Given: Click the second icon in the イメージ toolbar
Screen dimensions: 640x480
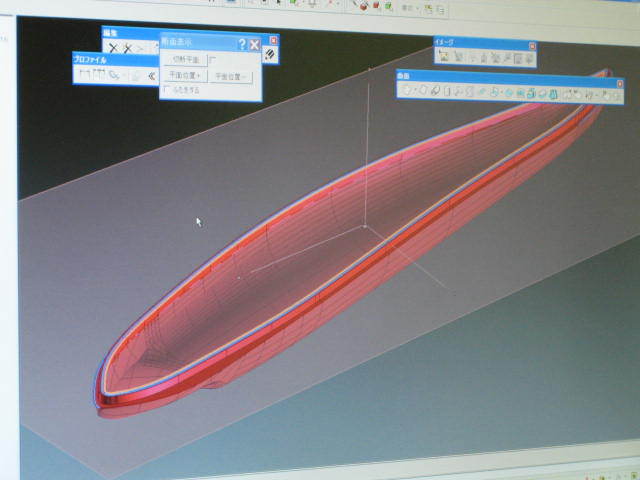Looking at the screenshot, I should (458, 57).
